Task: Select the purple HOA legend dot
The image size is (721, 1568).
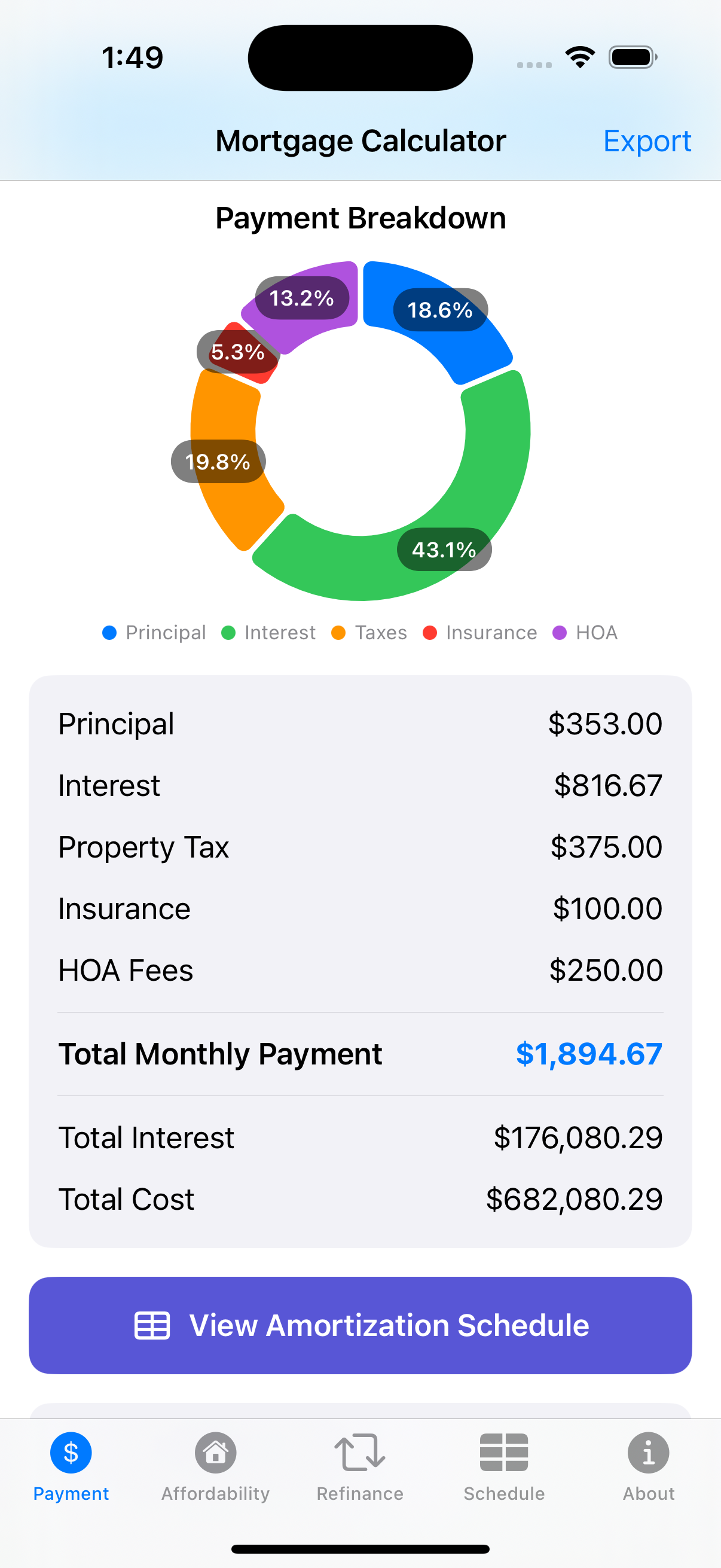Action: 559,633
